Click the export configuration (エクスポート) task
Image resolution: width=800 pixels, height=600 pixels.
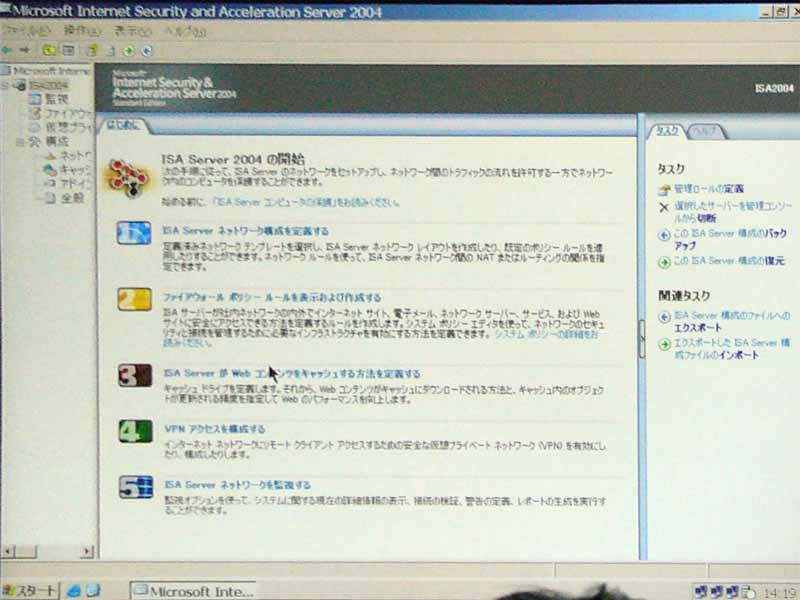click(x=732, y=321)
